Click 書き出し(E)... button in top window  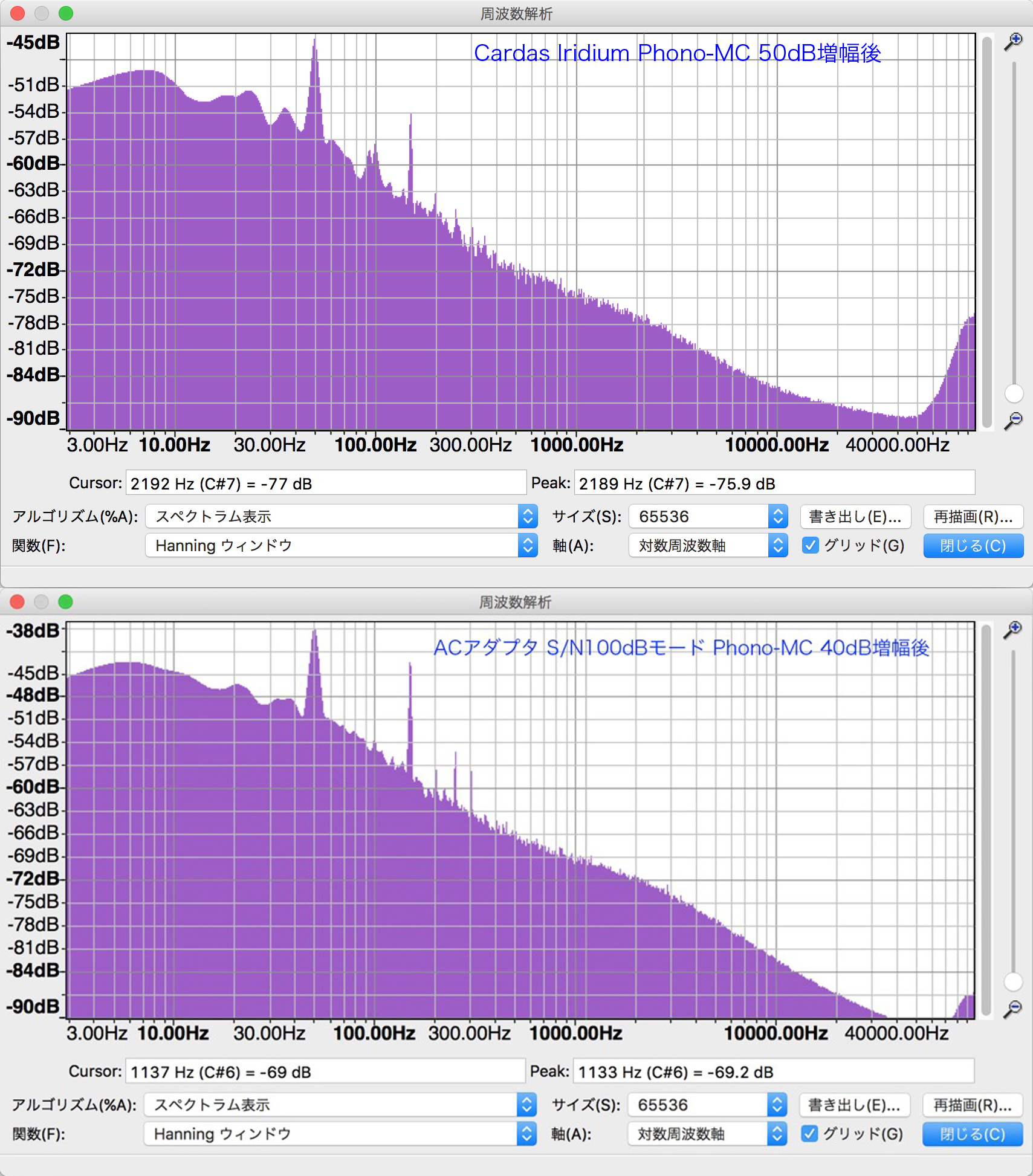point(855,517)
